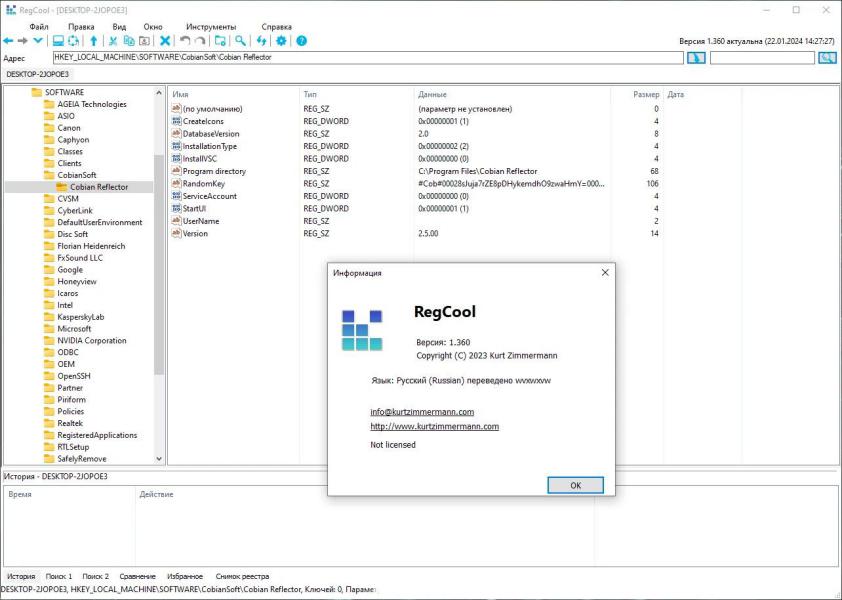
Task: Open the navigation history dropdown chevron
Action: [38, 41]
